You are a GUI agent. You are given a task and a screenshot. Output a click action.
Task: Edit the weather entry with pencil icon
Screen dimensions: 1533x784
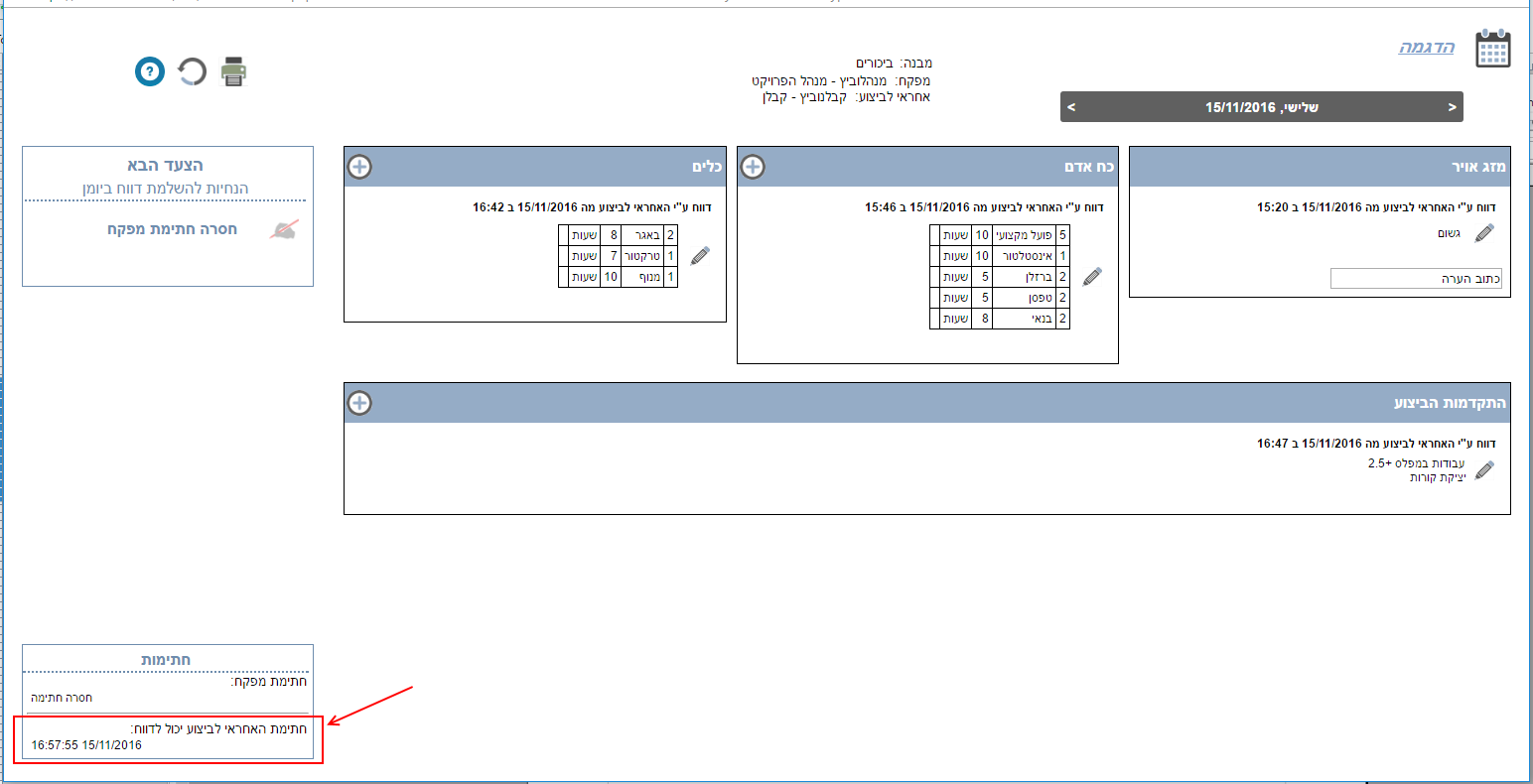coord(1484,233)
